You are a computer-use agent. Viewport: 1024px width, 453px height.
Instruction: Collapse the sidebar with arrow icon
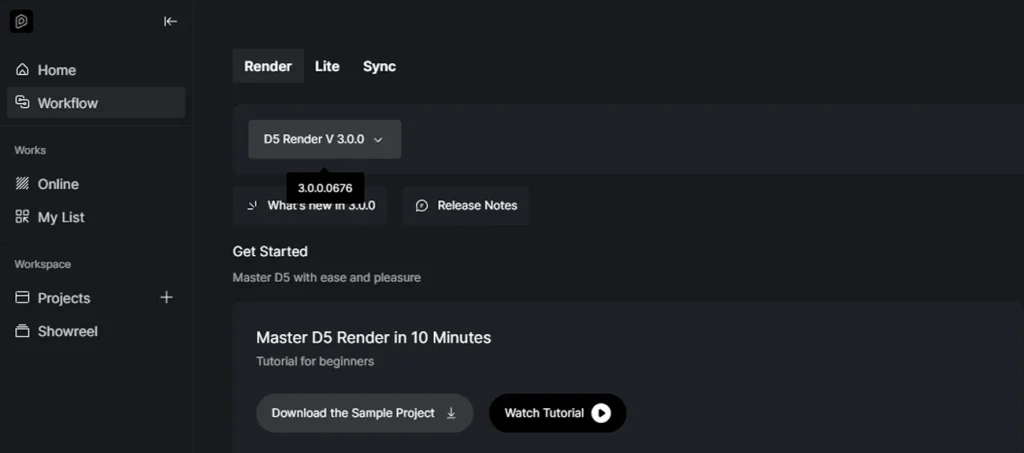pos(170,22)
